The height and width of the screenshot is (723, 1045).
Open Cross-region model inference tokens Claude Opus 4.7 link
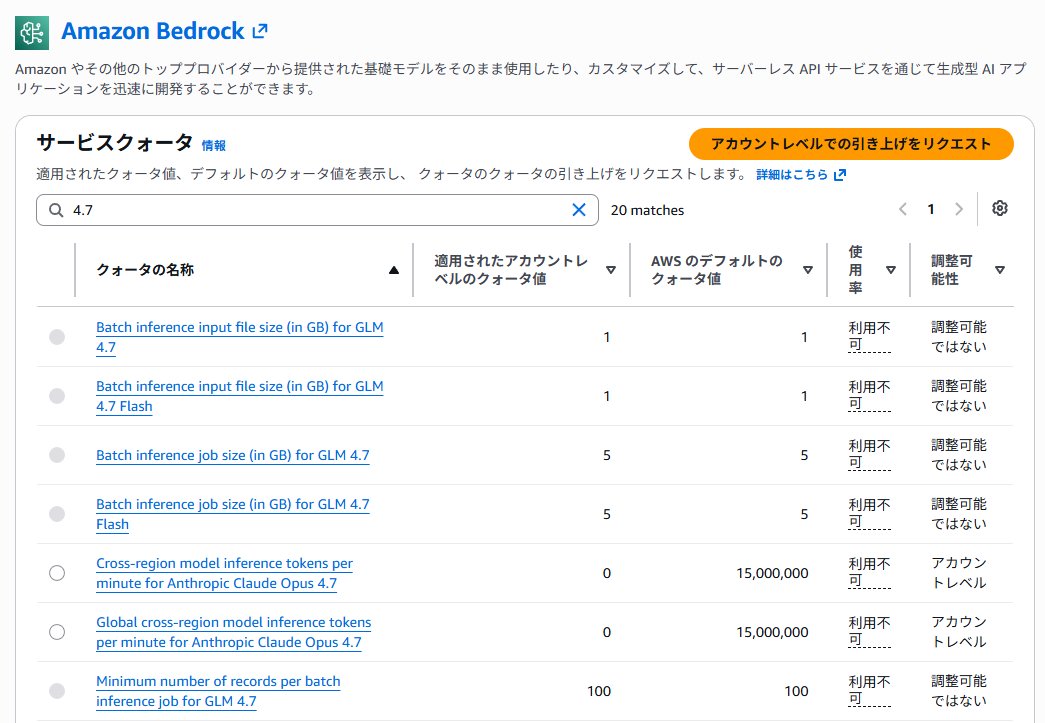click(224, 573)
